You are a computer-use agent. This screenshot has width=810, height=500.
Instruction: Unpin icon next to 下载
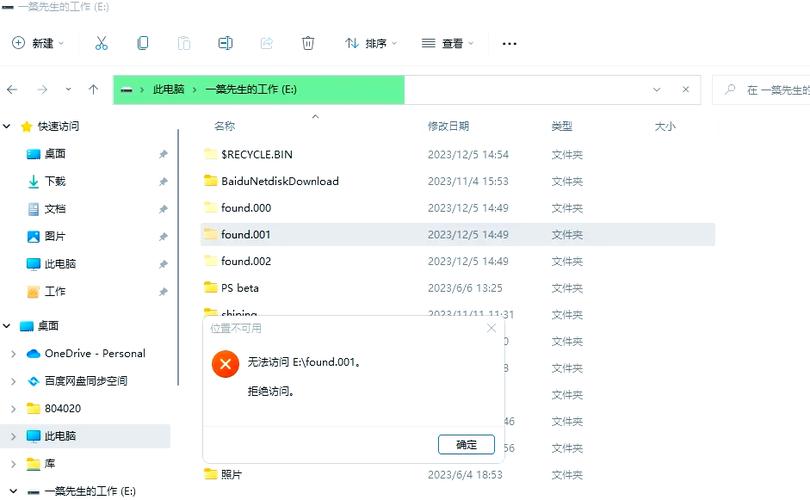pos(163,181)
